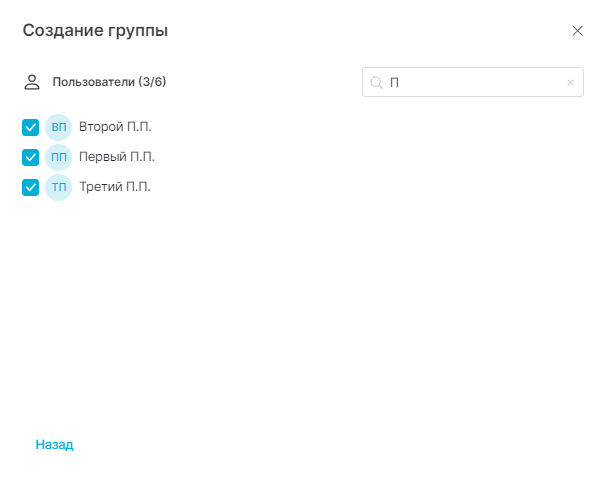The height and width of the screenshot is (481, 605).
Task: Click the (3/6) selected users counter
Action: coord(152,82)
